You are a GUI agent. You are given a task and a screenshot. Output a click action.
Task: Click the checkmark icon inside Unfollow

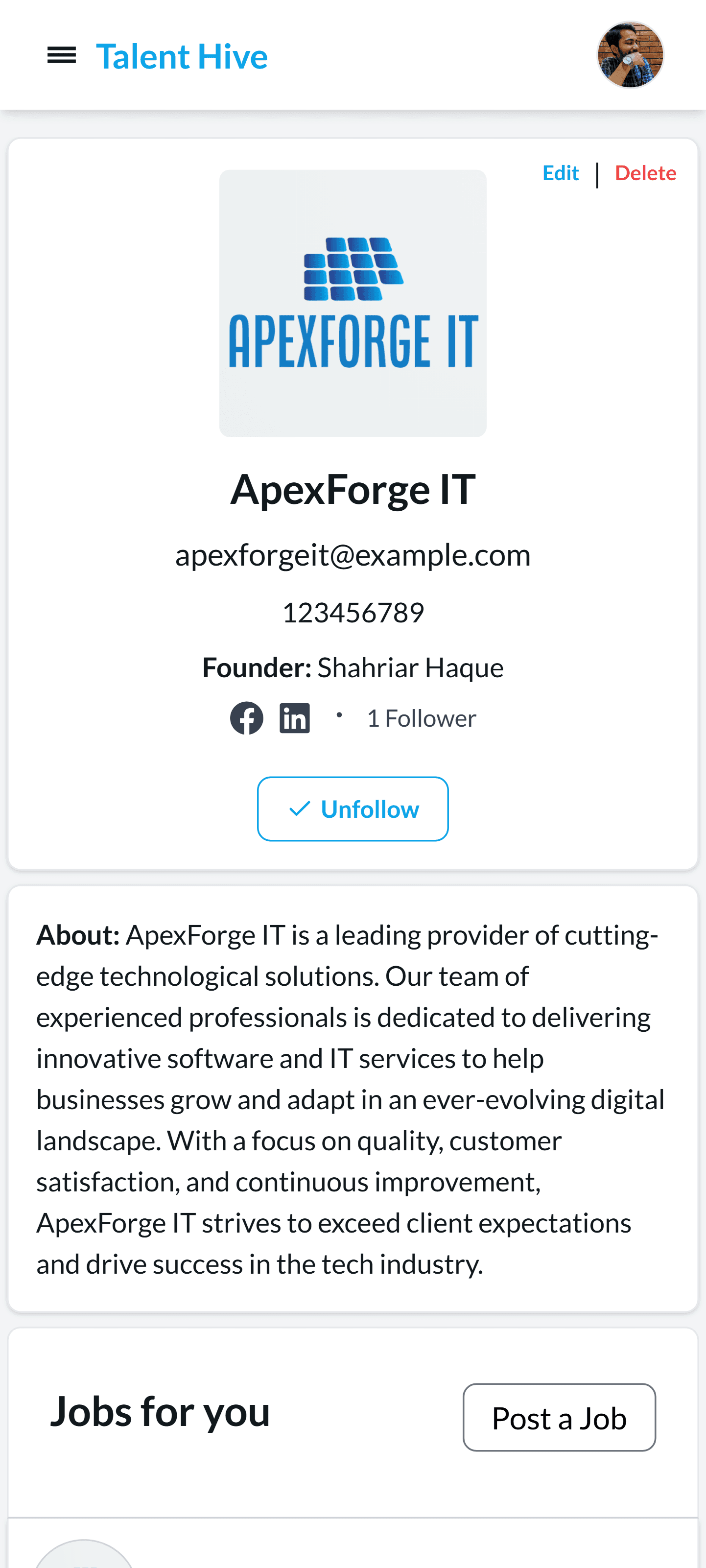(x=300, y=809)
